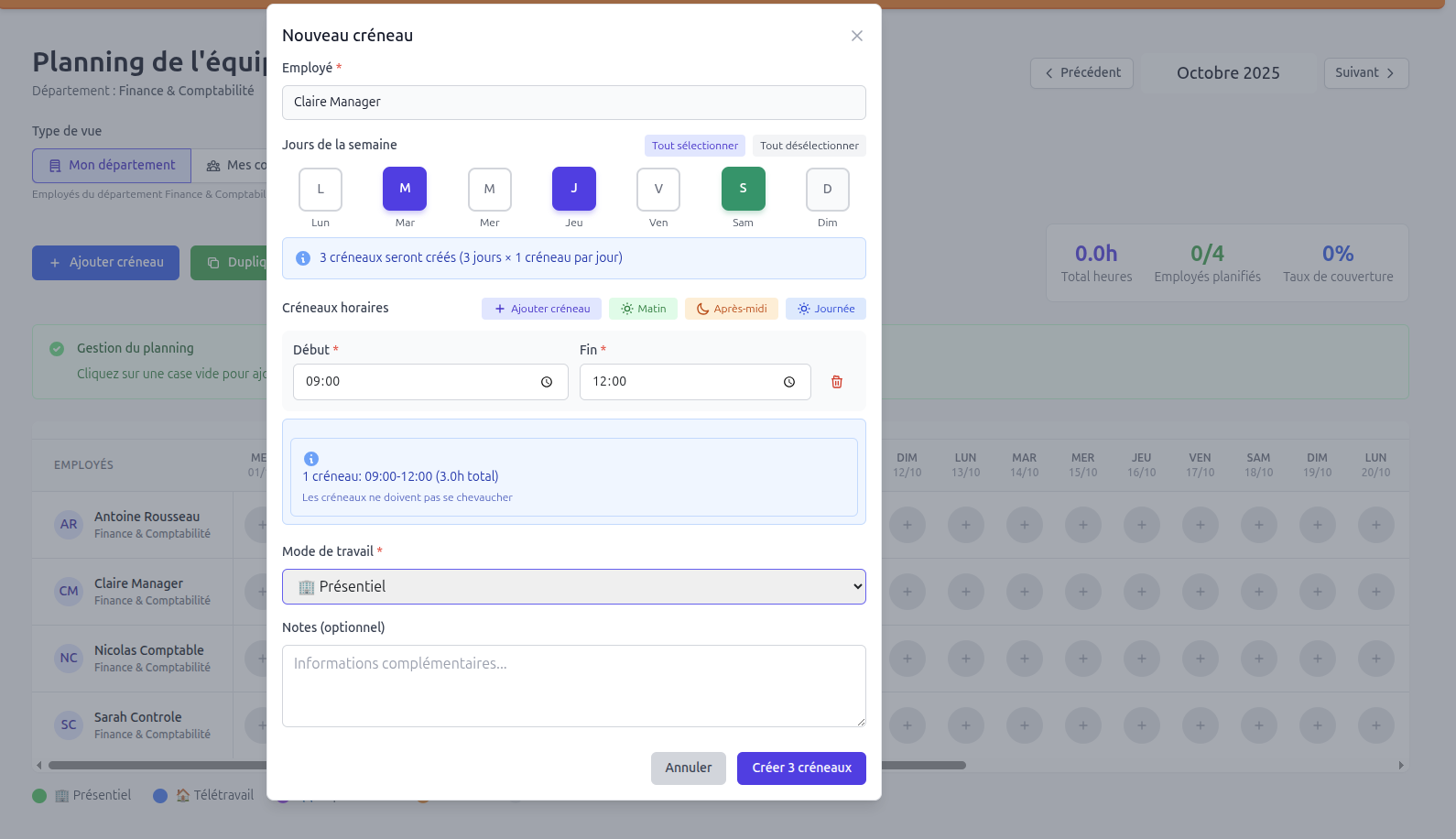Toggle Lundi day selection
The height and width of the screenshot is (839, 1456).
point(321,190)
